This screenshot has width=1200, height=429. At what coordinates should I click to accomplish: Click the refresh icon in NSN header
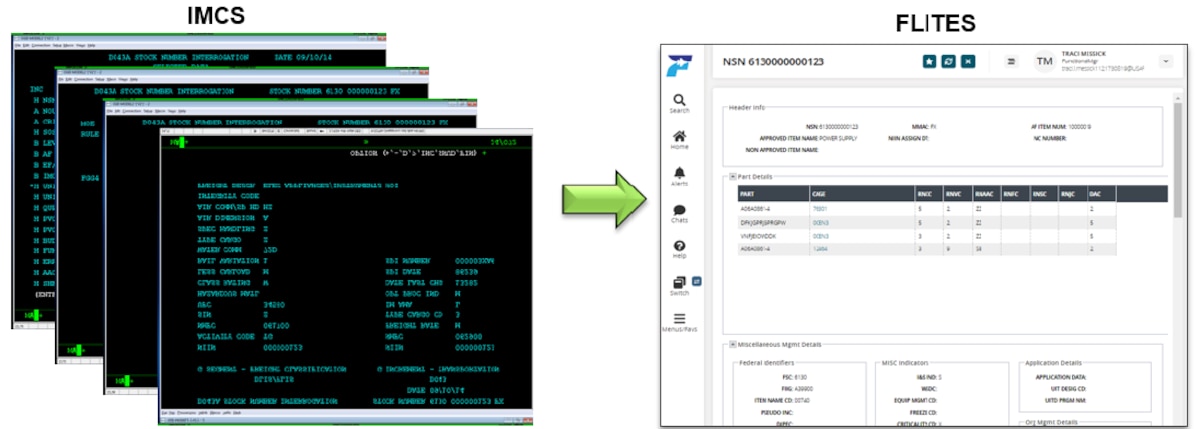pyautogui.click(x=948, y=62)
